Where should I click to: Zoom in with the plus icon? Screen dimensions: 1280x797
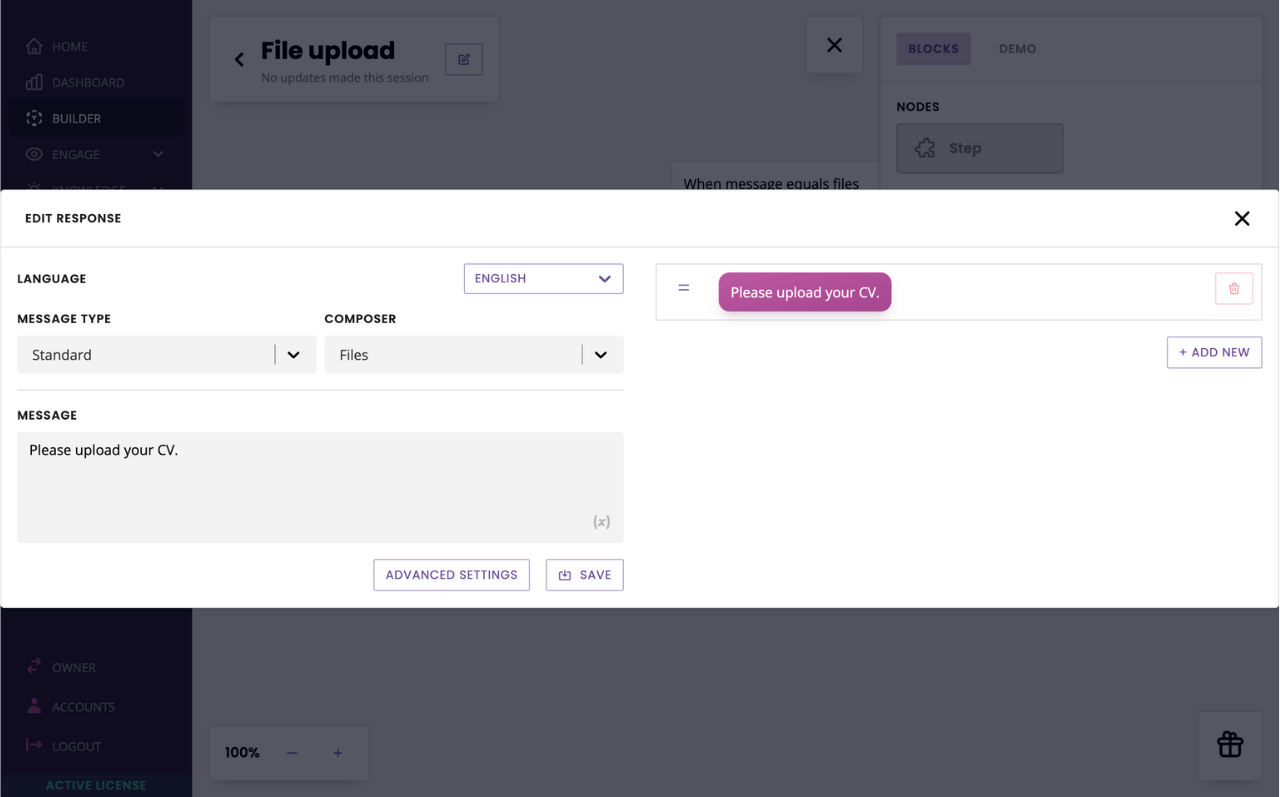point(338,753)
